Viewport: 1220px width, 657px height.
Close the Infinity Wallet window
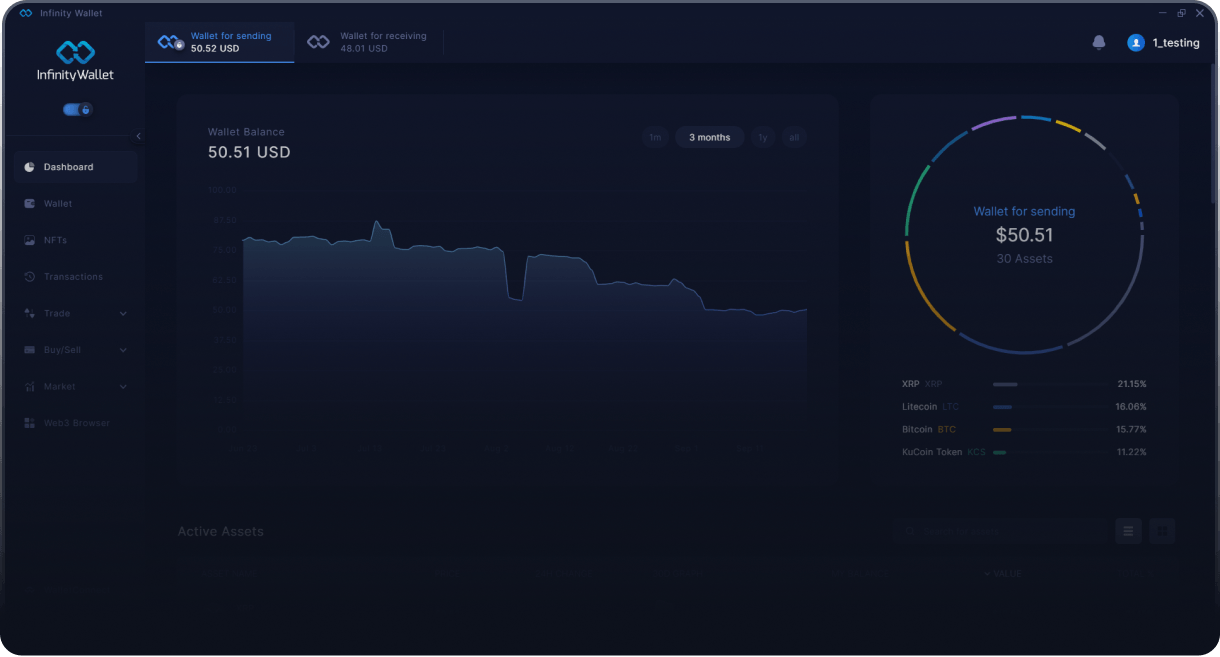pyautogui.click(x=1199, y=13)
